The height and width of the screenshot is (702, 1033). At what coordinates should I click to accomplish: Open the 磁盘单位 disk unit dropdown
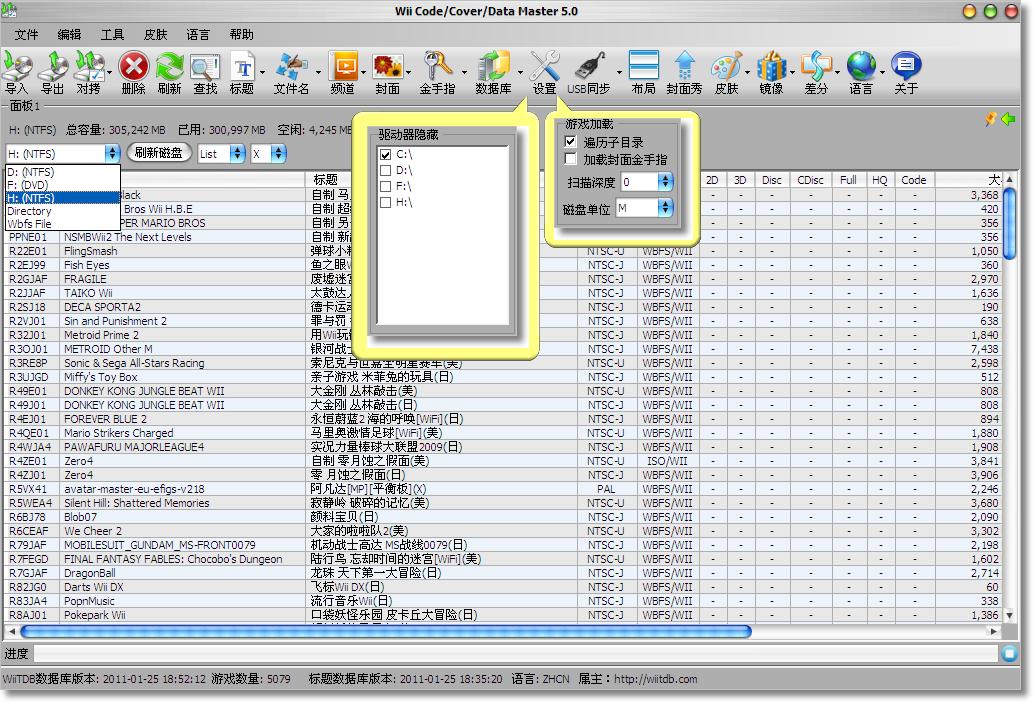point(665,208)
